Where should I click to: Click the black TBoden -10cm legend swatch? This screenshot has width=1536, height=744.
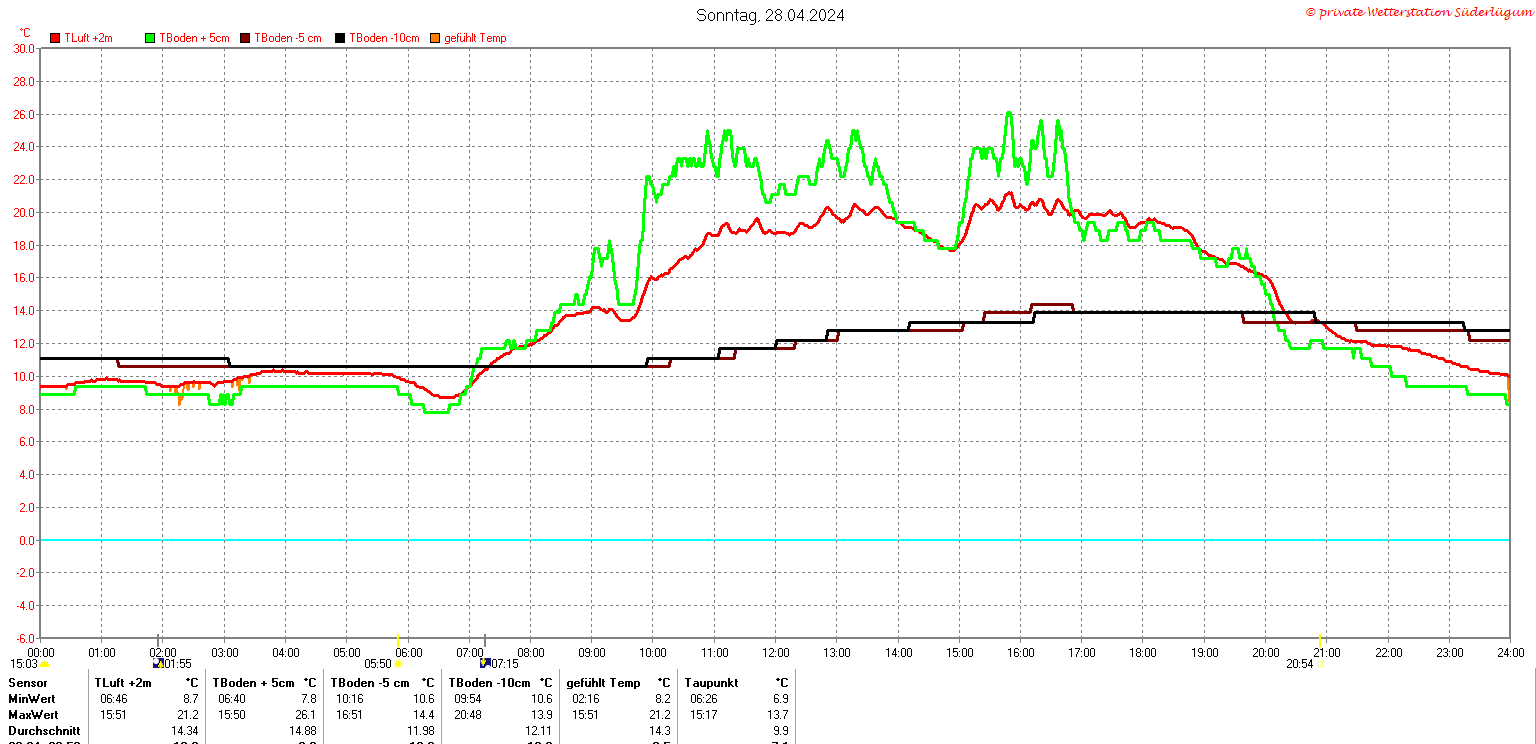coord(340,38)
